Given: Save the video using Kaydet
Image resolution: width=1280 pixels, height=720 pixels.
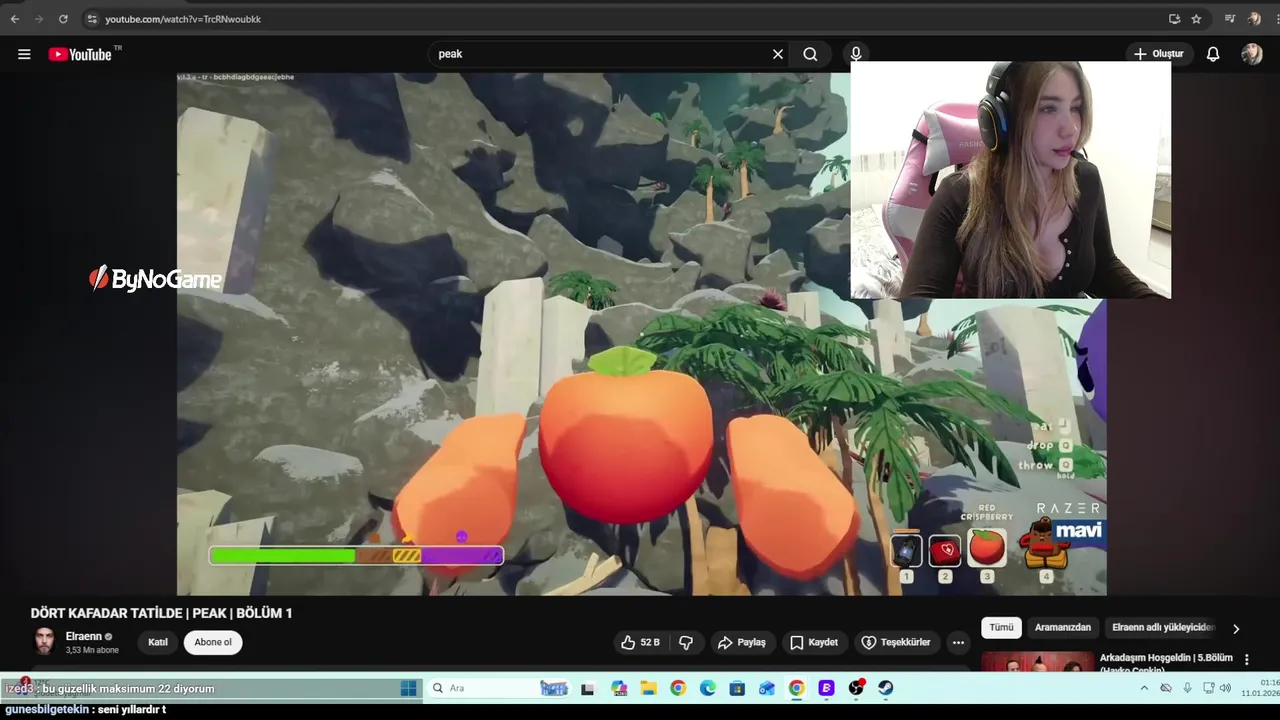Looking at the screenshot, I should pyautogui.click(x=814, y=642).
